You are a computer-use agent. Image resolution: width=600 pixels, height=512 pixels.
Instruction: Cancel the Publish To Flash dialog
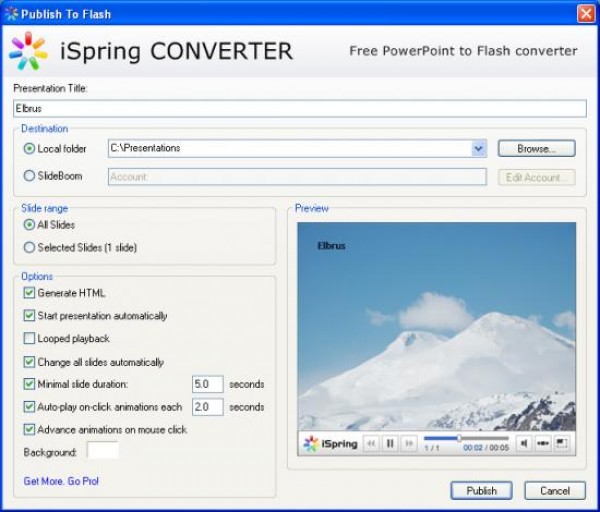point(555,491)
